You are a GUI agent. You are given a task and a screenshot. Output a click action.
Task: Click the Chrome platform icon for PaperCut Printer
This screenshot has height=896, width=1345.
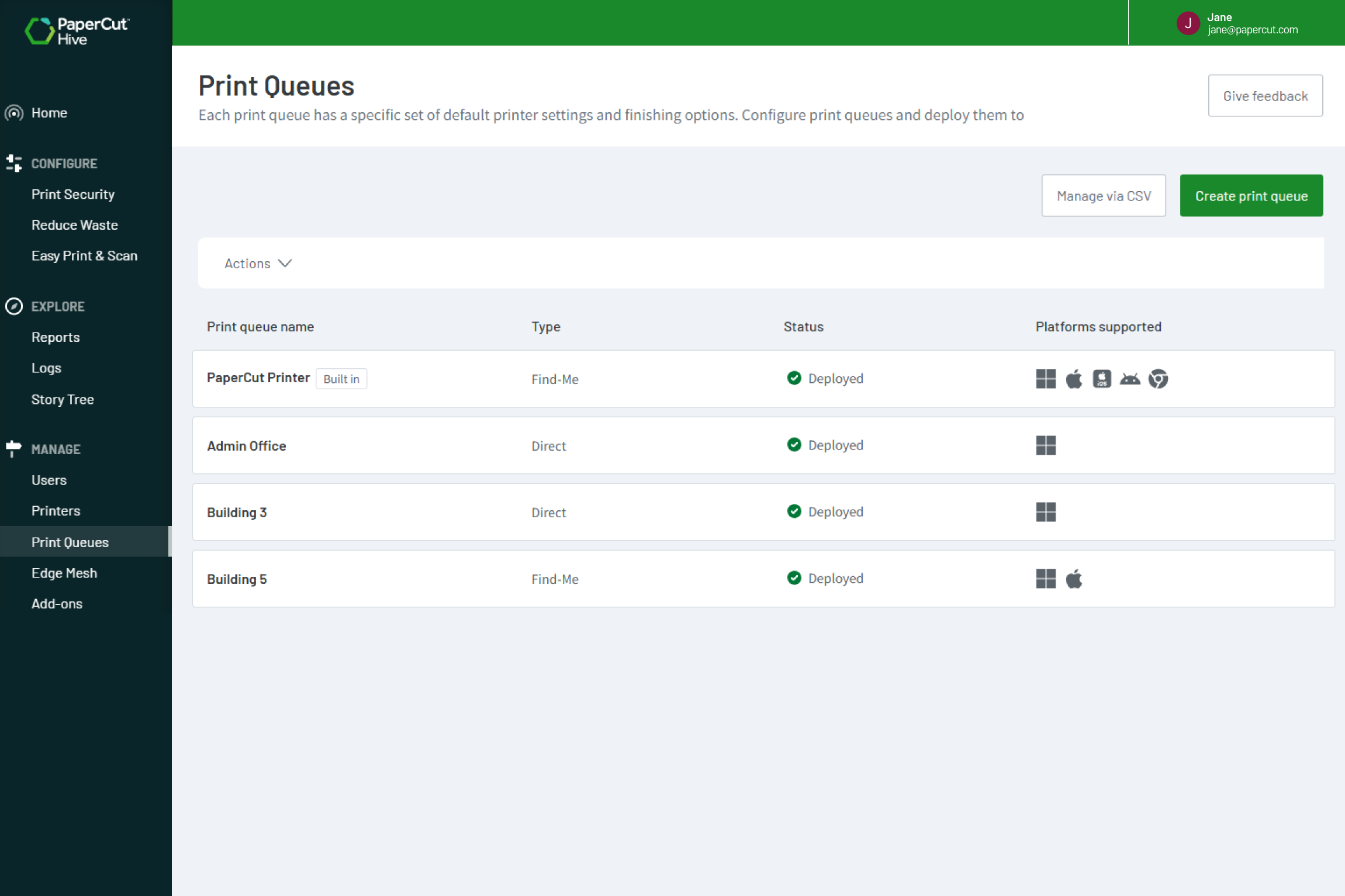click(x=1157, y=379)
